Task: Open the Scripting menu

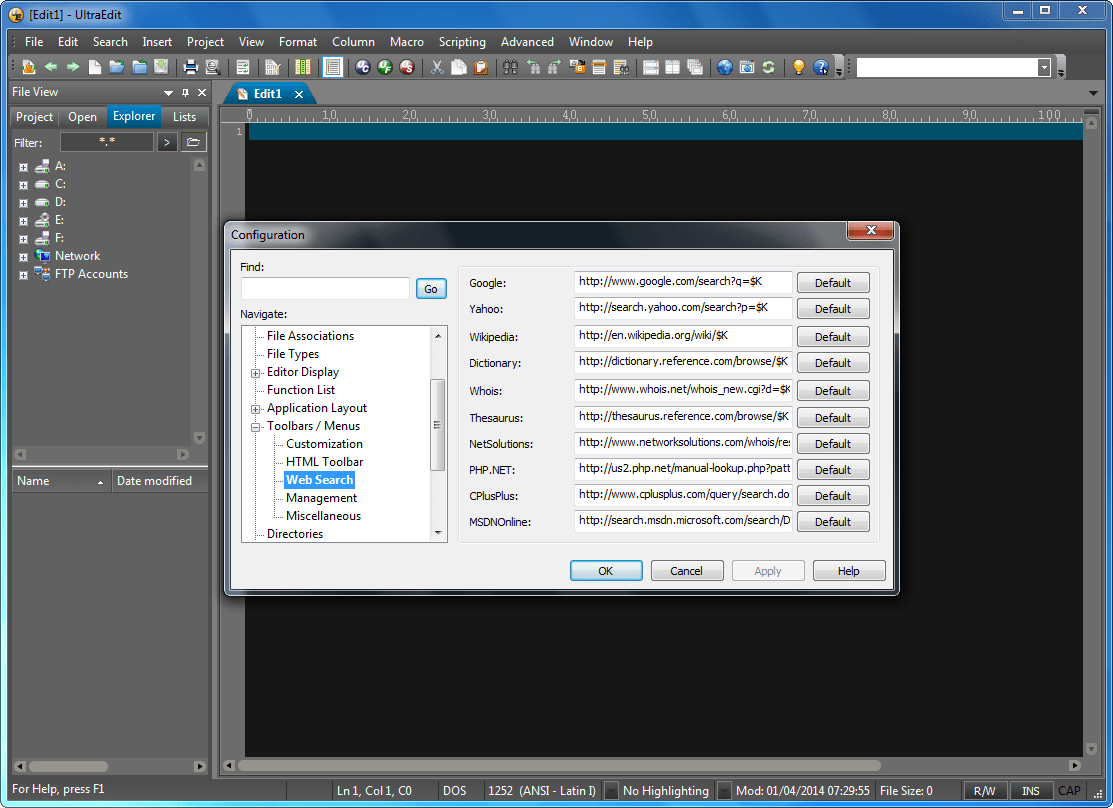Action: 462,42
